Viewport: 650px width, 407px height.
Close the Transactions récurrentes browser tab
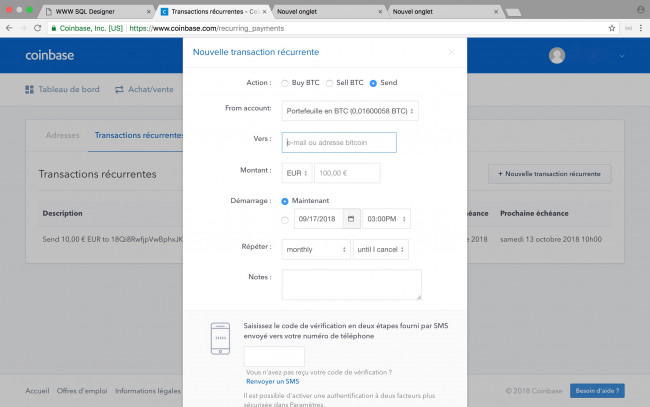coord(264,12)
